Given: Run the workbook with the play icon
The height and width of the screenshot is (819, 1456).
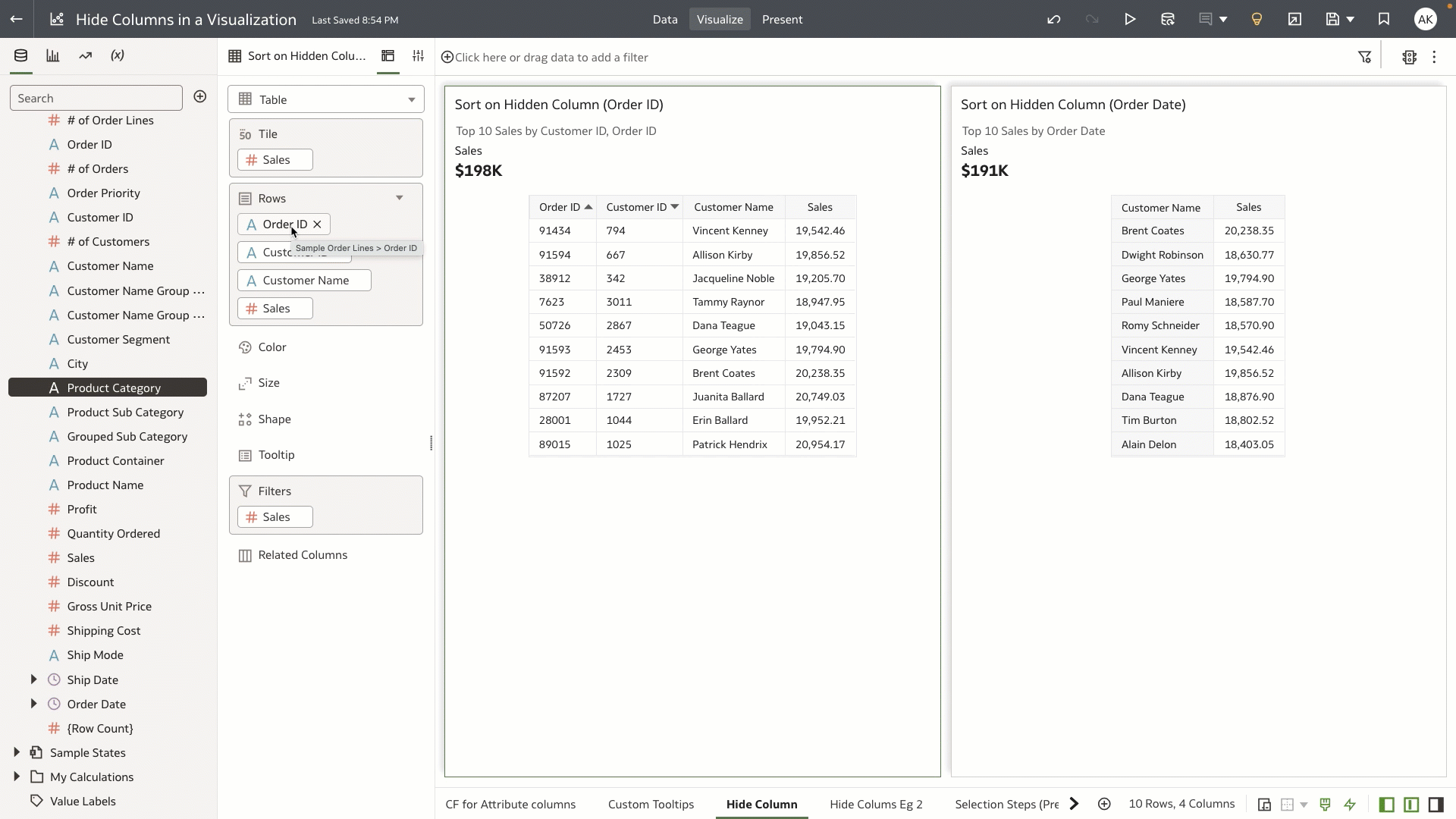Looking at the screenshot, I should (1130, 20).
